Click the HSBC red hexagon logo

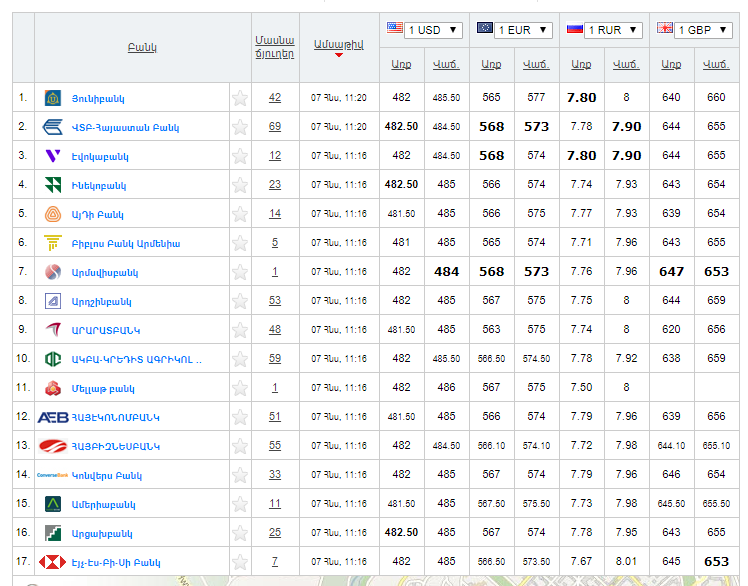[x=52, y=562]
